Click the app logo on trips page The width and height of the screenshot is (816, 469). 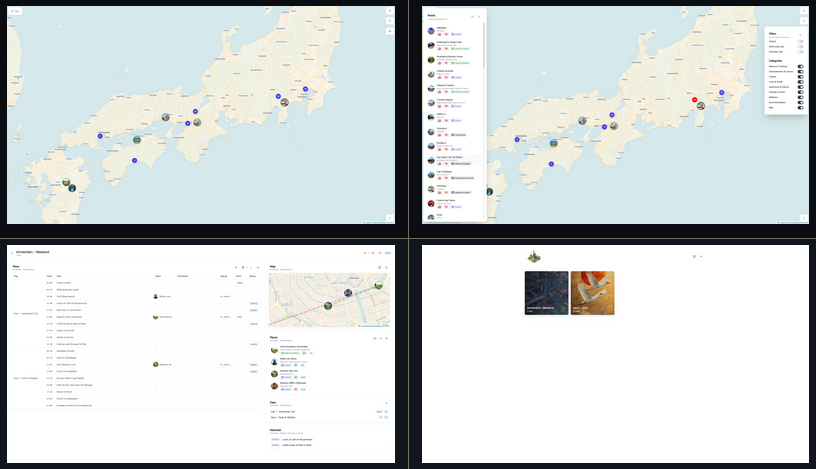tap(535, 256)
